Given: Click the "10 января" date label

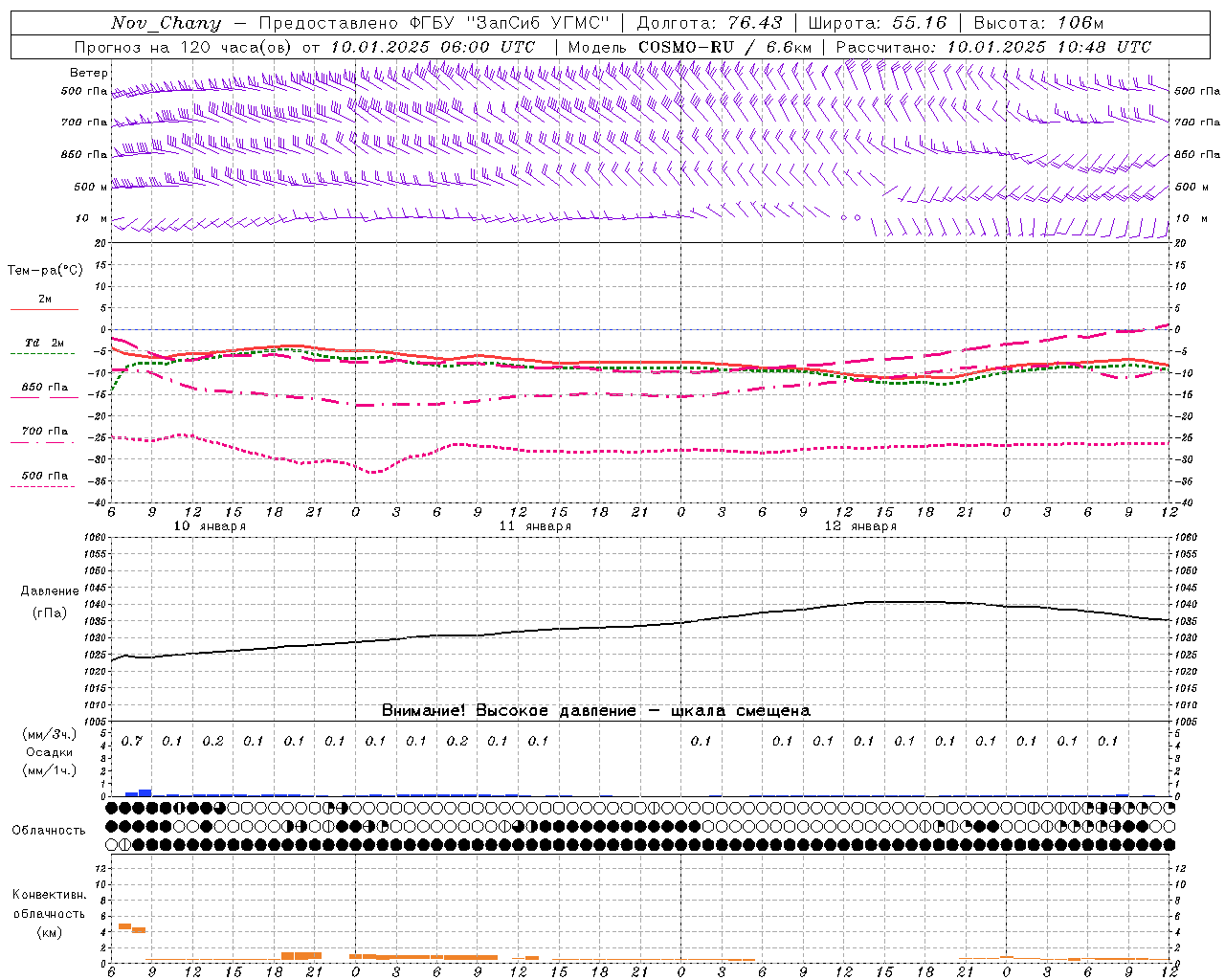Looking at the screenshot, I should click(x=210, y=526).
